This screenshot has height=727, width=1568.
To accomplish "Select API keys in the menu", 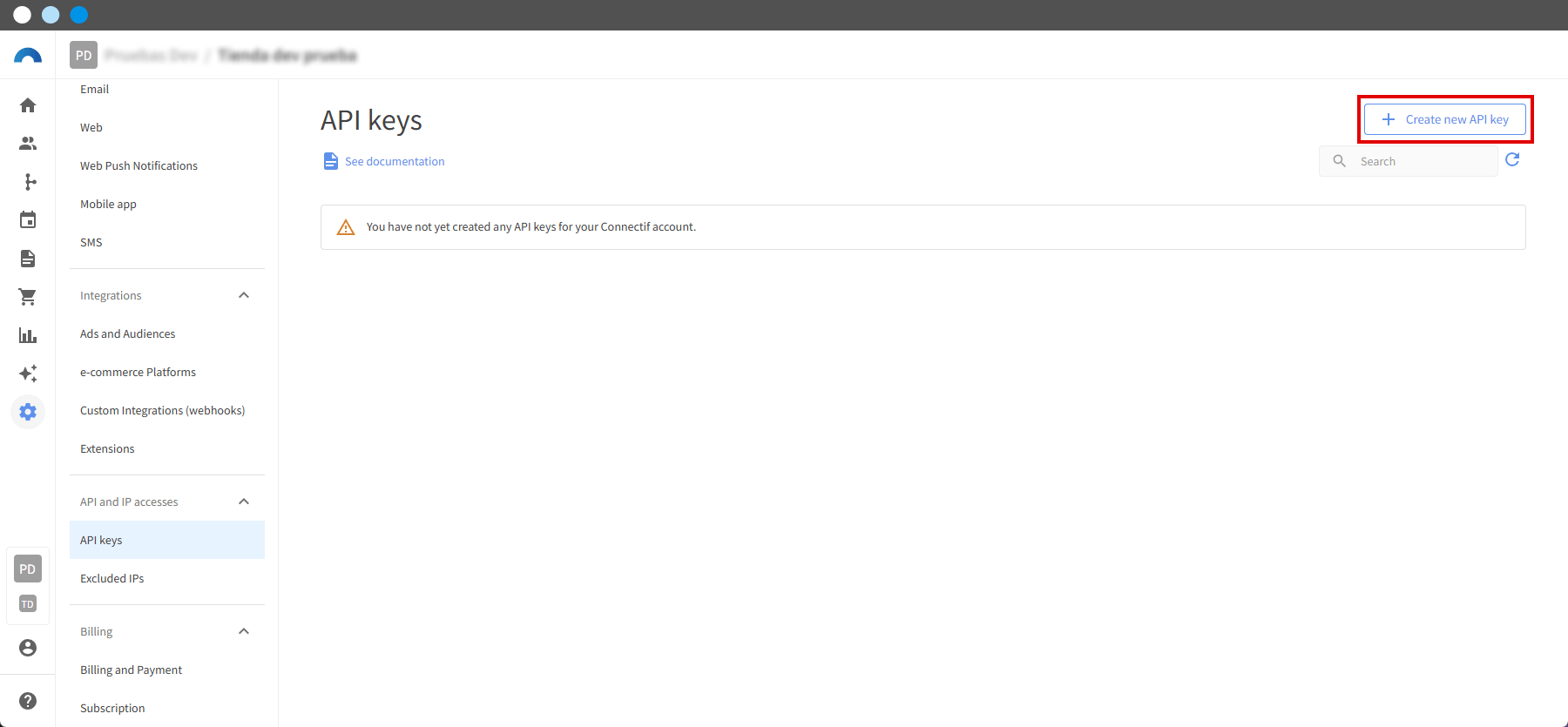I will (x=167, y=540).
